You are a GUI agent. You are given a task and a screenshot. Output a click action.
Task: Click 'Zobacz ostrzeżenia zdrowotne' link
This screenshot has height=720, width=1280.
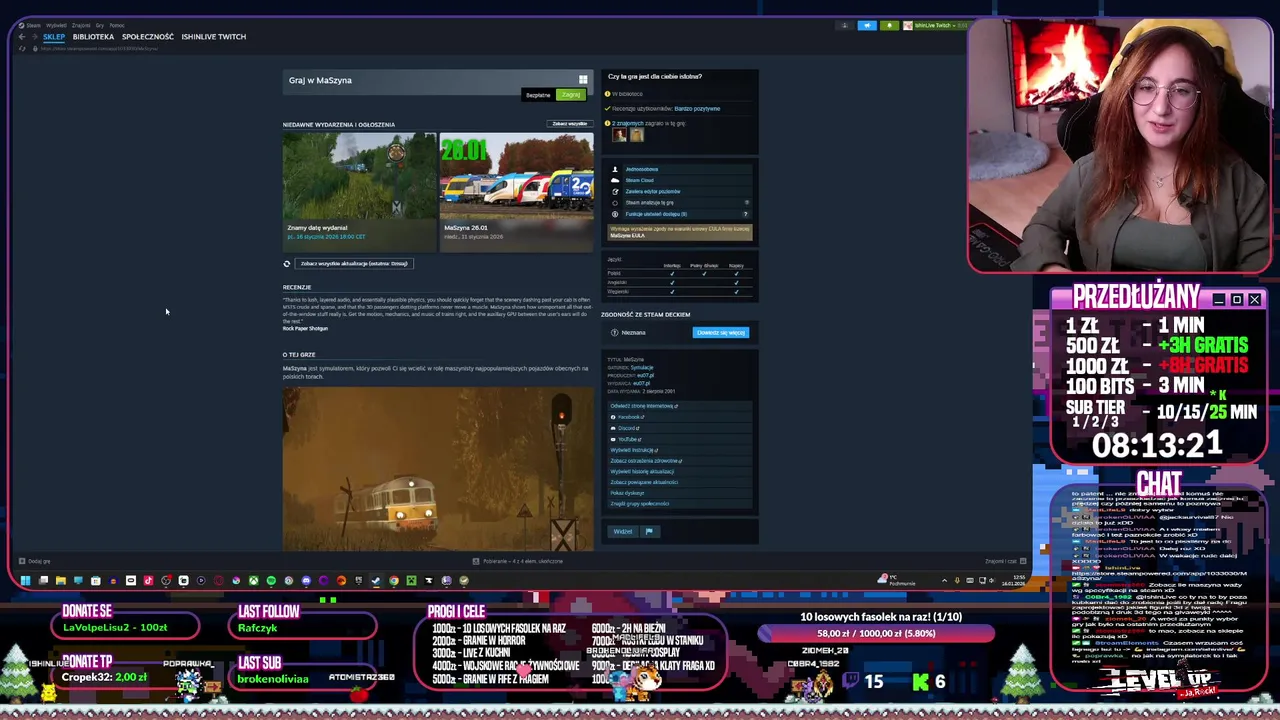coord(647,461)
